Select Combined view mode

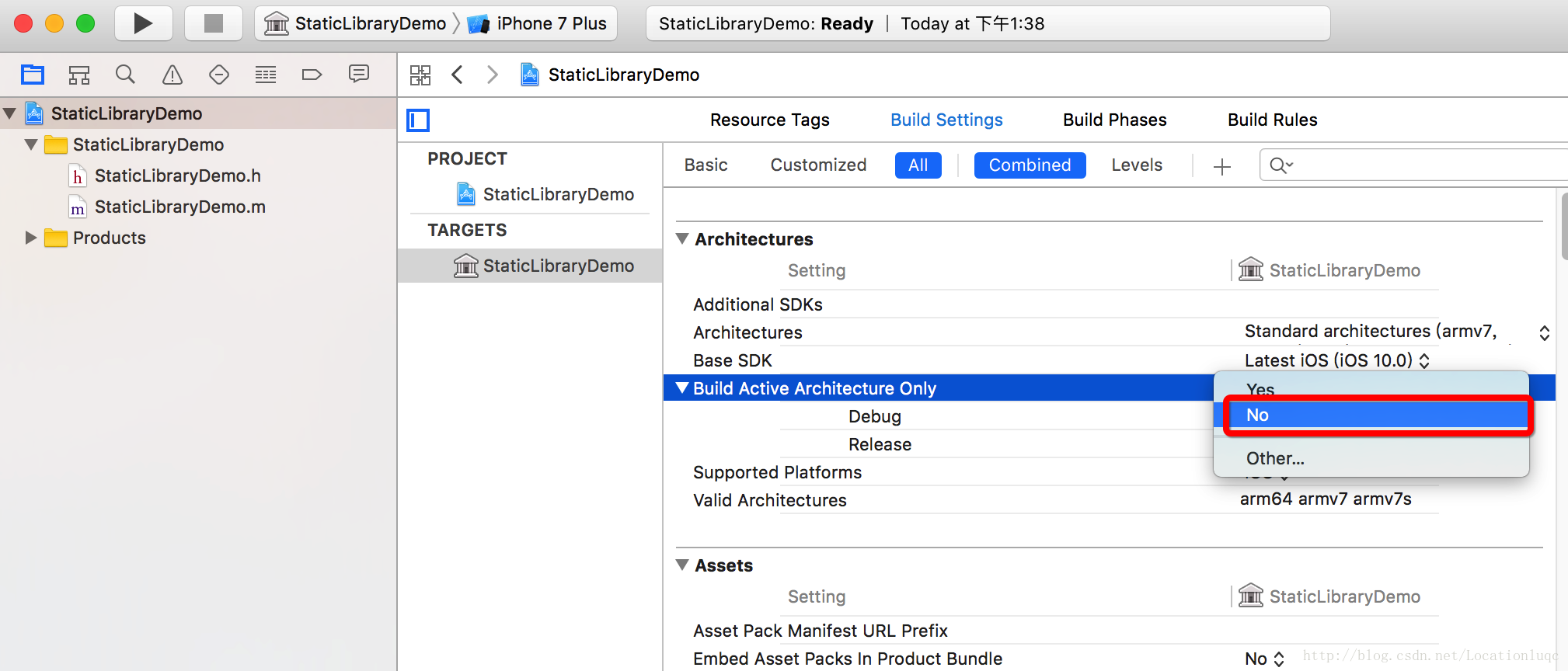coord(1030,165)
